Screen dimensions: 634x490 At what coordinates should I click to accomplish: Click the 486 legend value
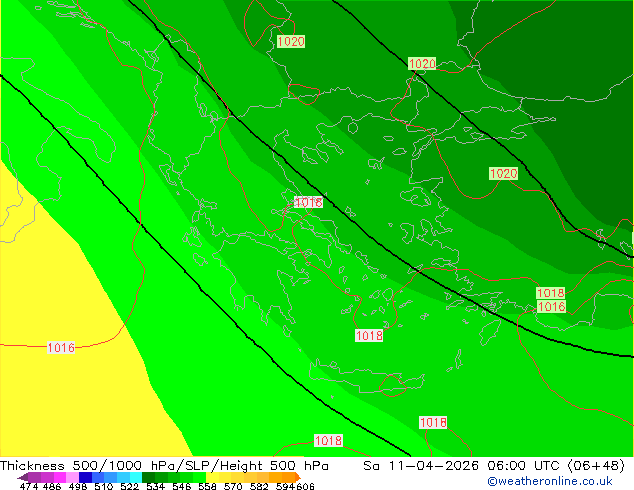coord(52,486)
